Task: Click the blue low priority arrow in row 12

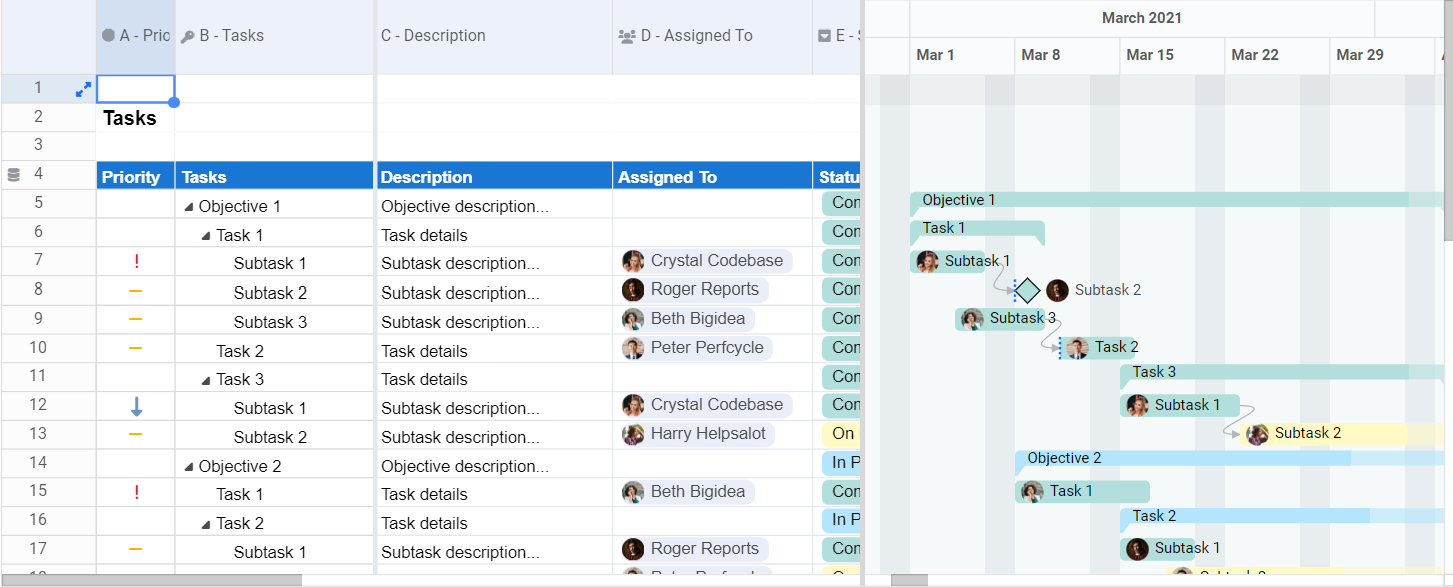Action: 137,407
